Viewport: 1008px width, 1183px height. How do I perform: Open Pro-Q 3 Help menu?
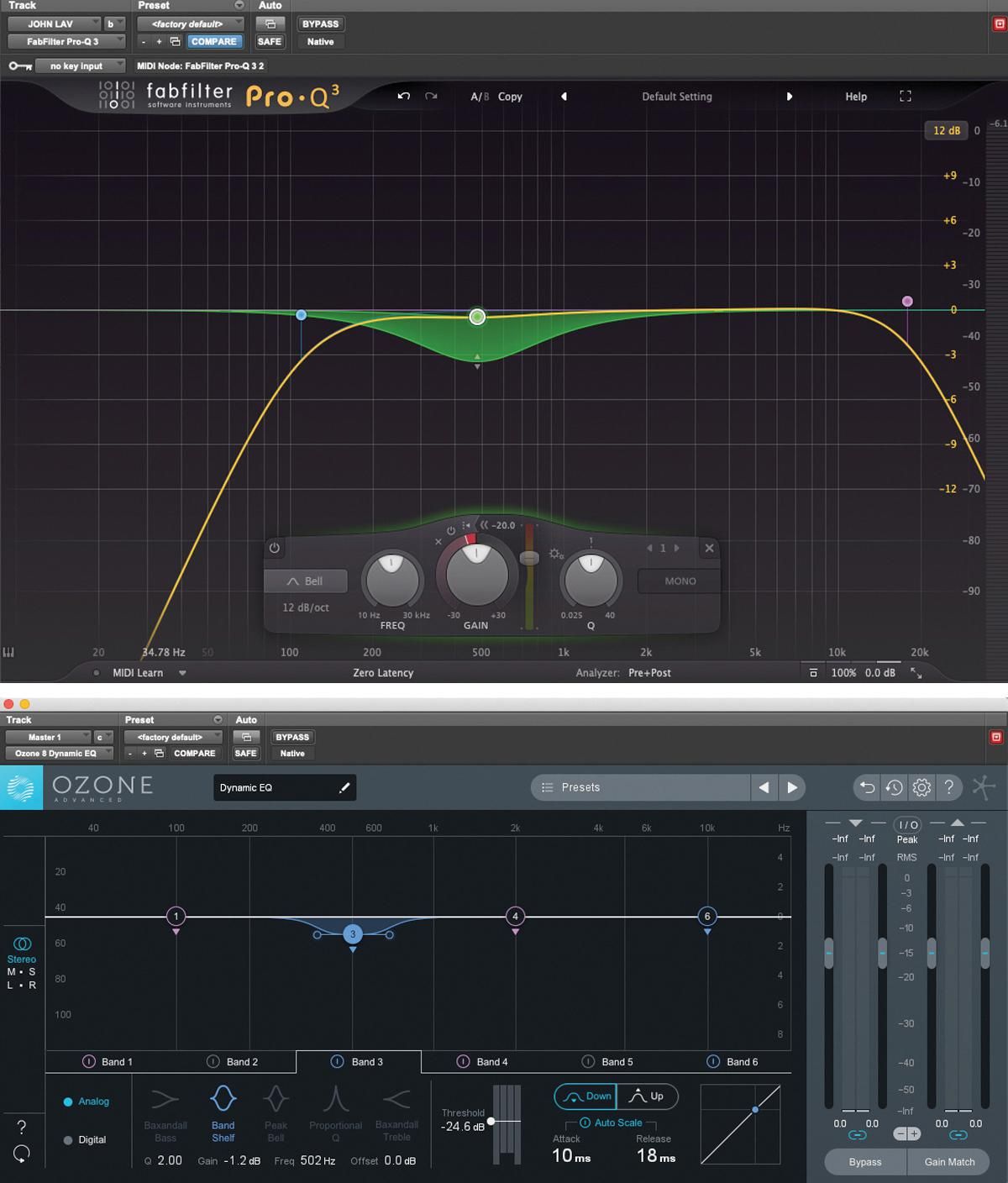(856, 97)
